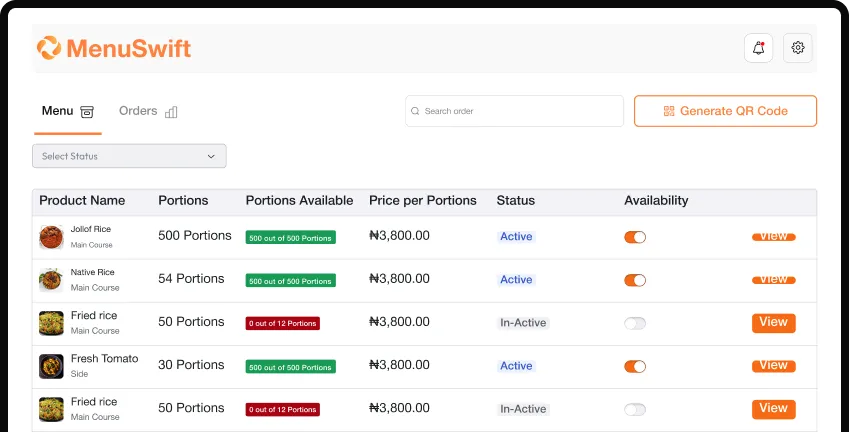Viewport: 849px width, 432px height.
Task: Switch to the Orders tab
Action: [148, 111]
